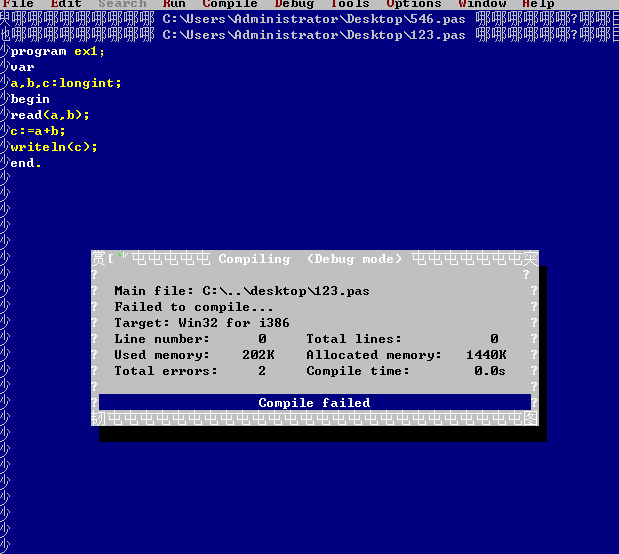The height and width of the screenshot is (554, 619).
Task: Click the 'Failed to compile...' status text
Action: 194,307
